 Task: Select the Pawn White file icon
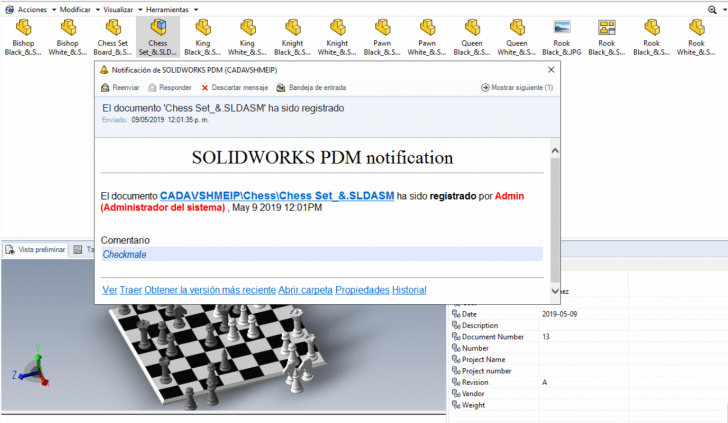(x=427, y=28)
